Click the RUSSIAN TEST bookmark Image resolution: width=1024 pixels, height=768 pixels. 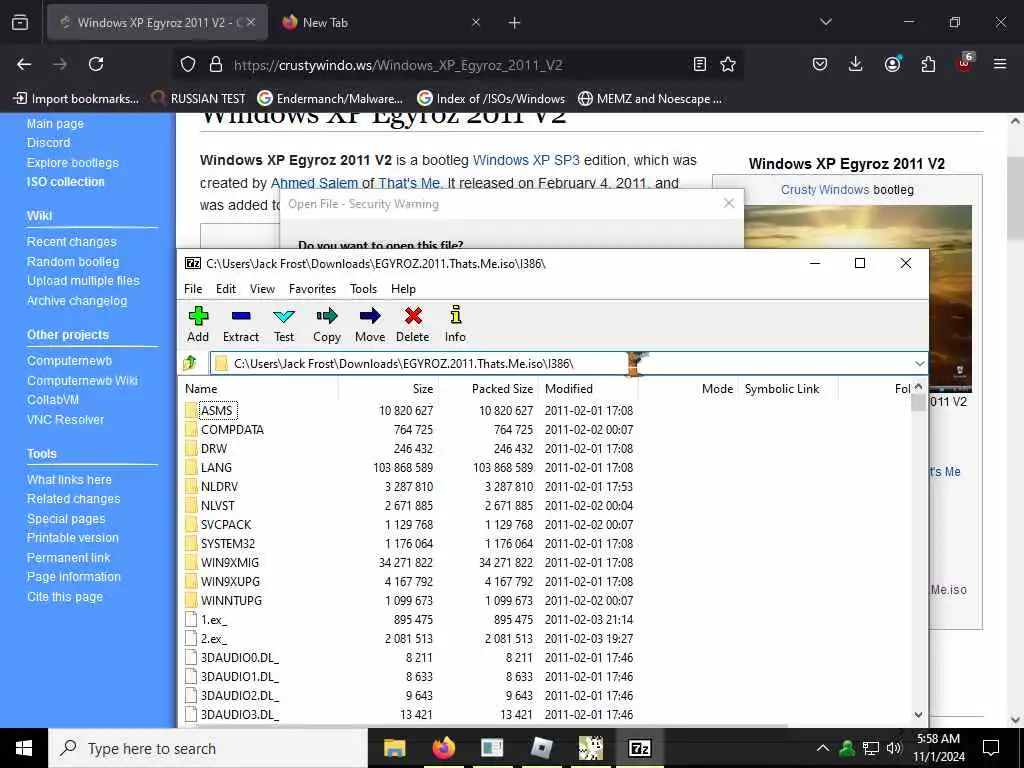[x=200, y=99]
